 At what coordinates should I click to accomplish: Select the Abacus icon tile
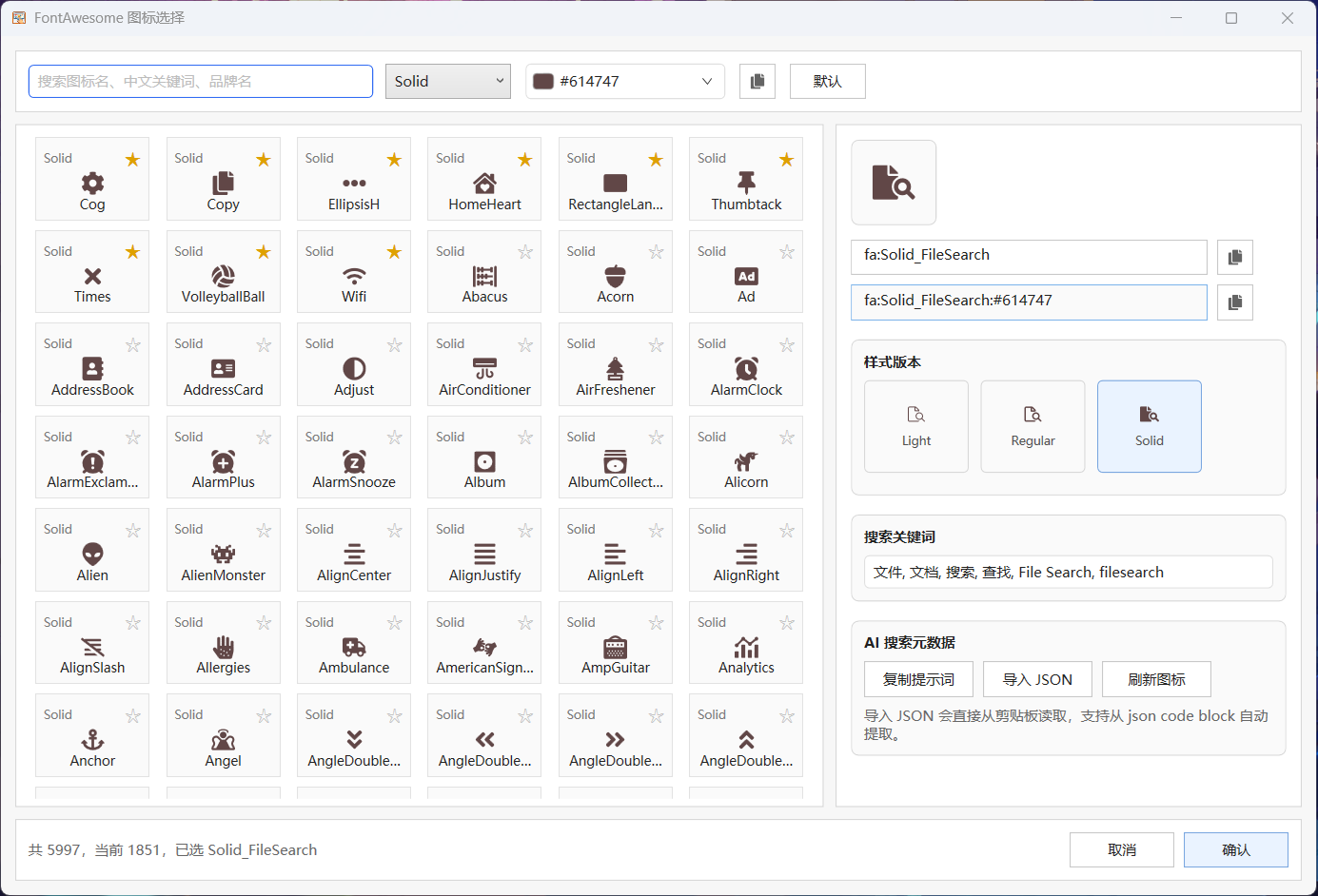tap(484, 272)
